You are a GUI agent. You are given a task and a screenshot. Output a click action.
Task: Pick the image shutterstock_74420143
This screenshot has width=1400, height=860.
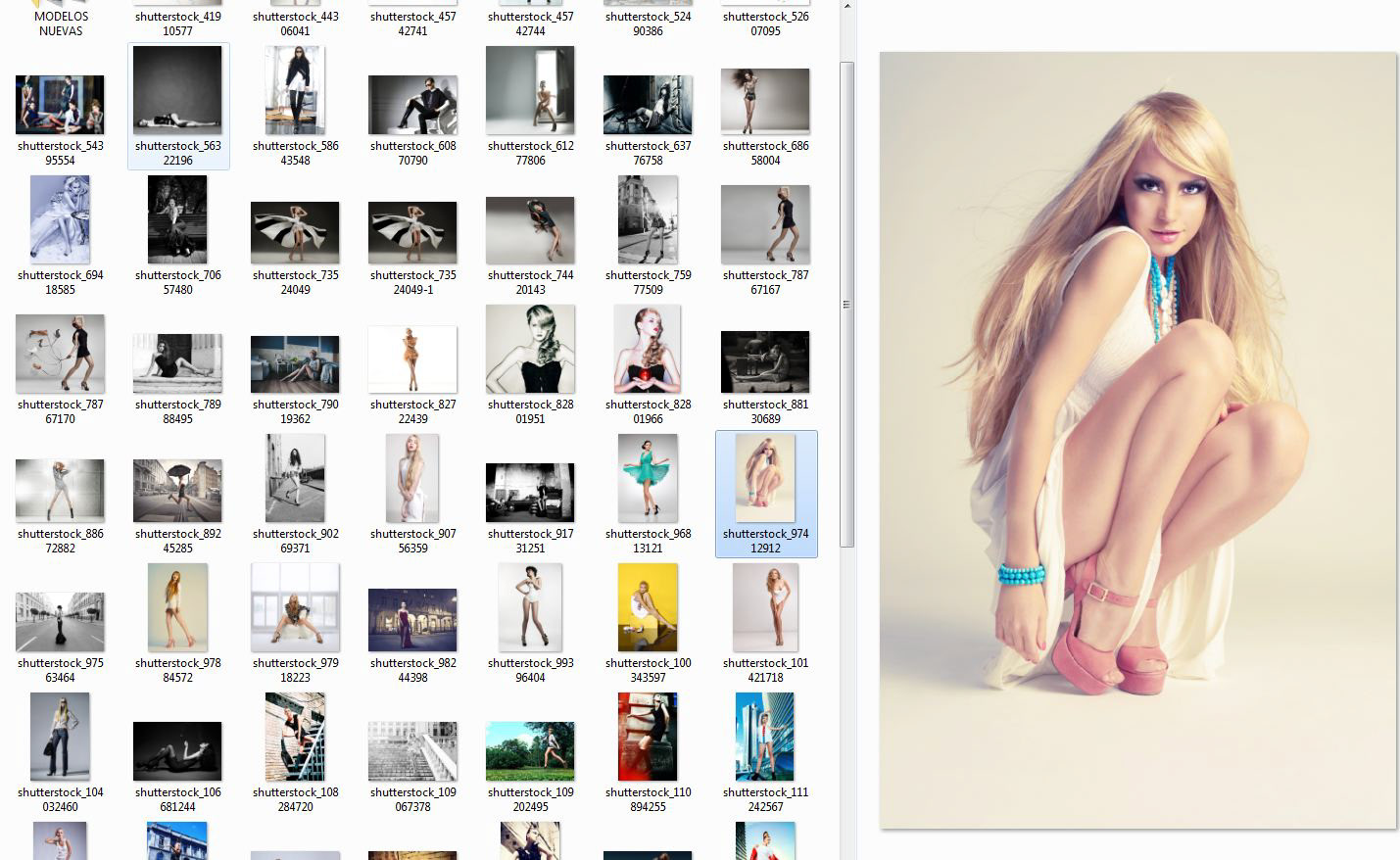[x=530, y=230]
